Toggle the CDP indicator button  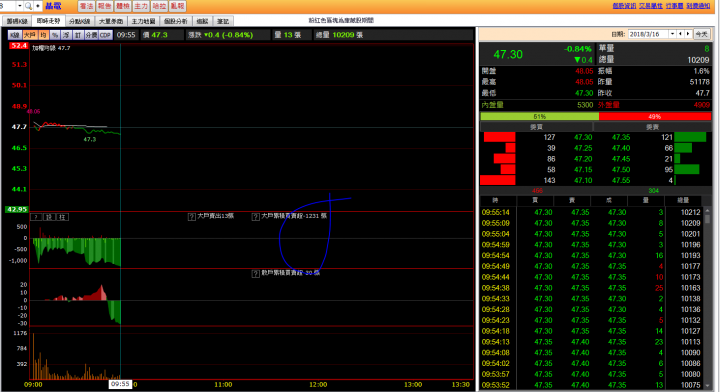[x=105, y=35]
